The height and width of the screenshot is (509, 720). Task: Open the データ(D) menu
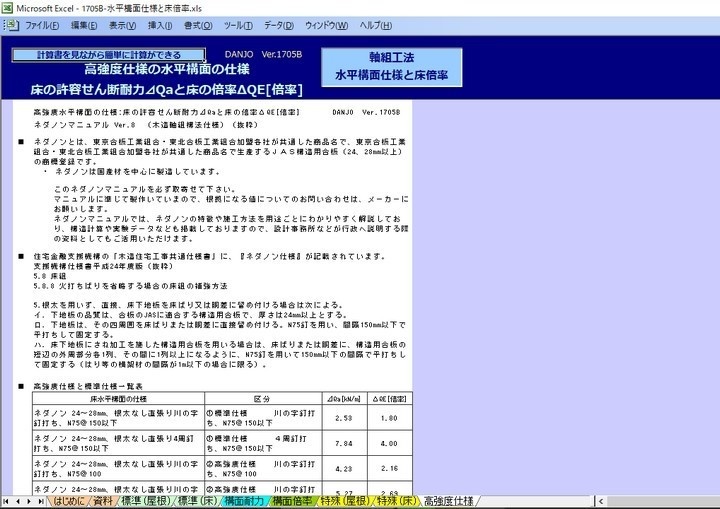coord(279,26)
